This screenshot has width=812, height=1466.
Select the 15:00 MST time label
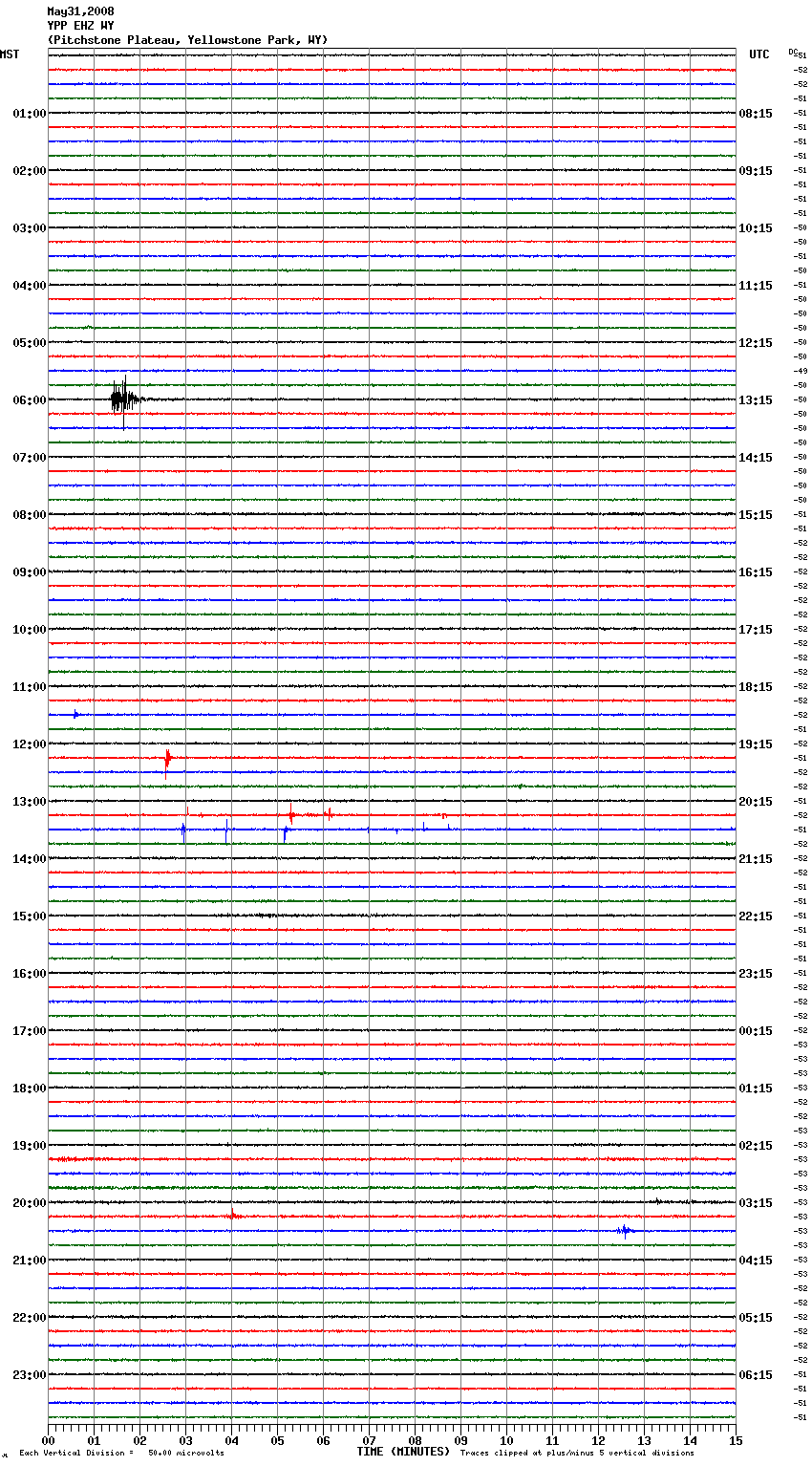click(30, 916)
